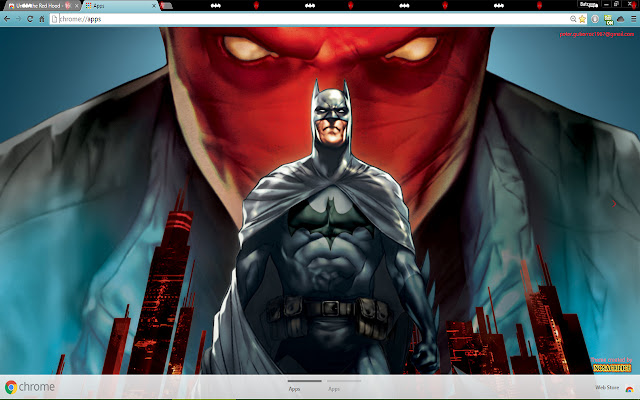Viewport: 640px width, 400px height.
Task: Bookmark this page with the star
Action: click(582, 19)
